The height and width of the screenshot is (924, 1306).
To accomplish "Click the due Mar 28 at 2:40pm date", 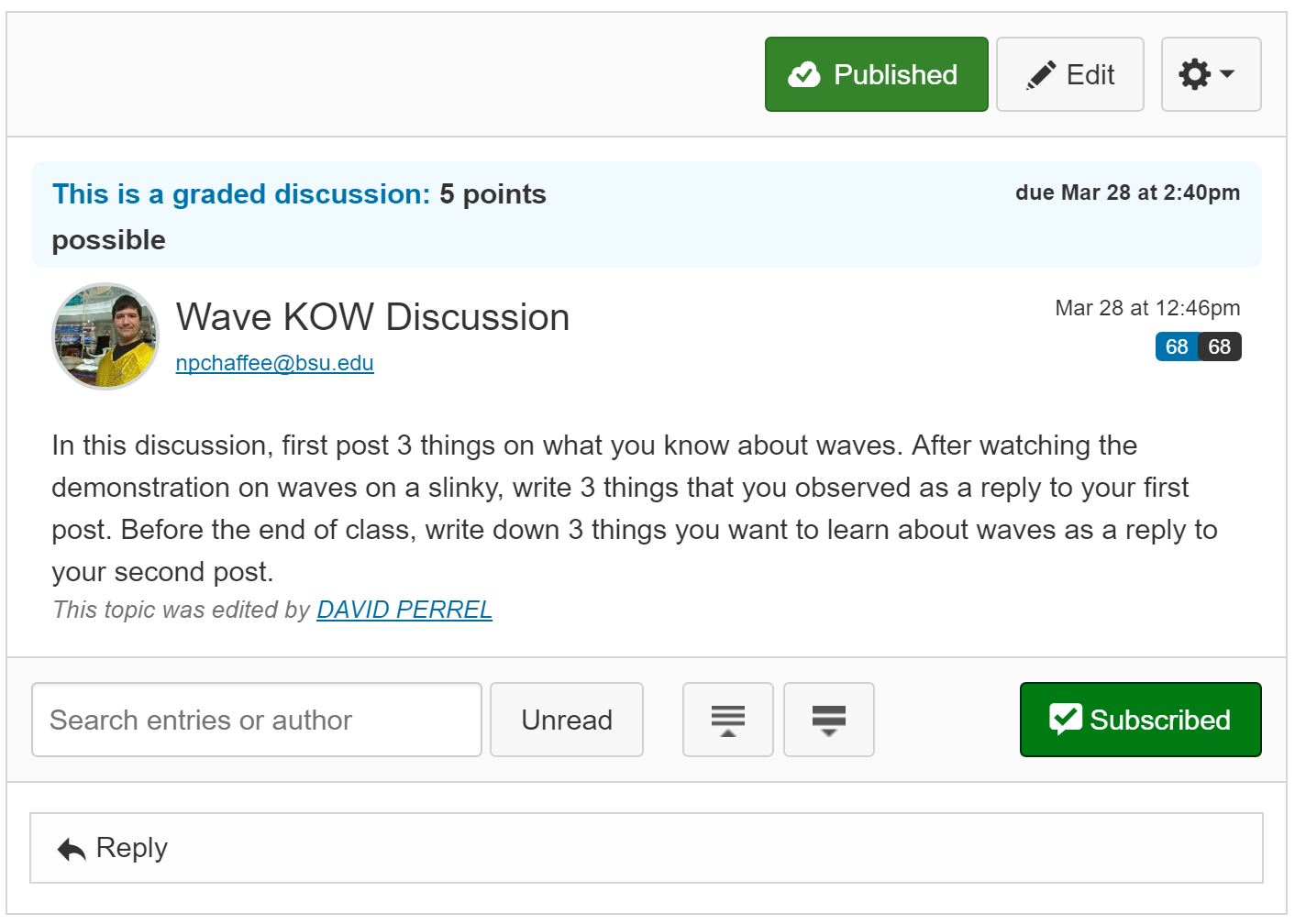I will click(x=1127, y=192).
